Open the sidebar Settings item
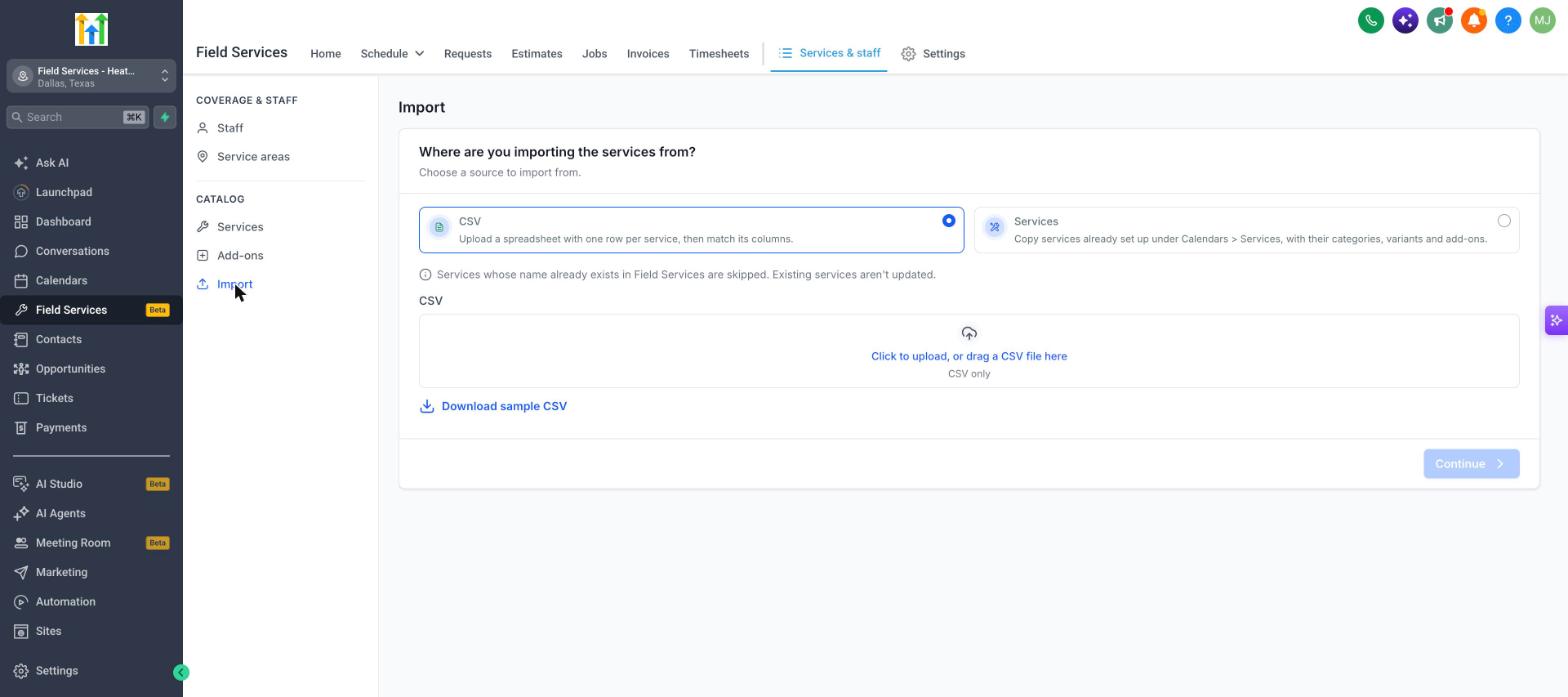 tap(91, 671)
